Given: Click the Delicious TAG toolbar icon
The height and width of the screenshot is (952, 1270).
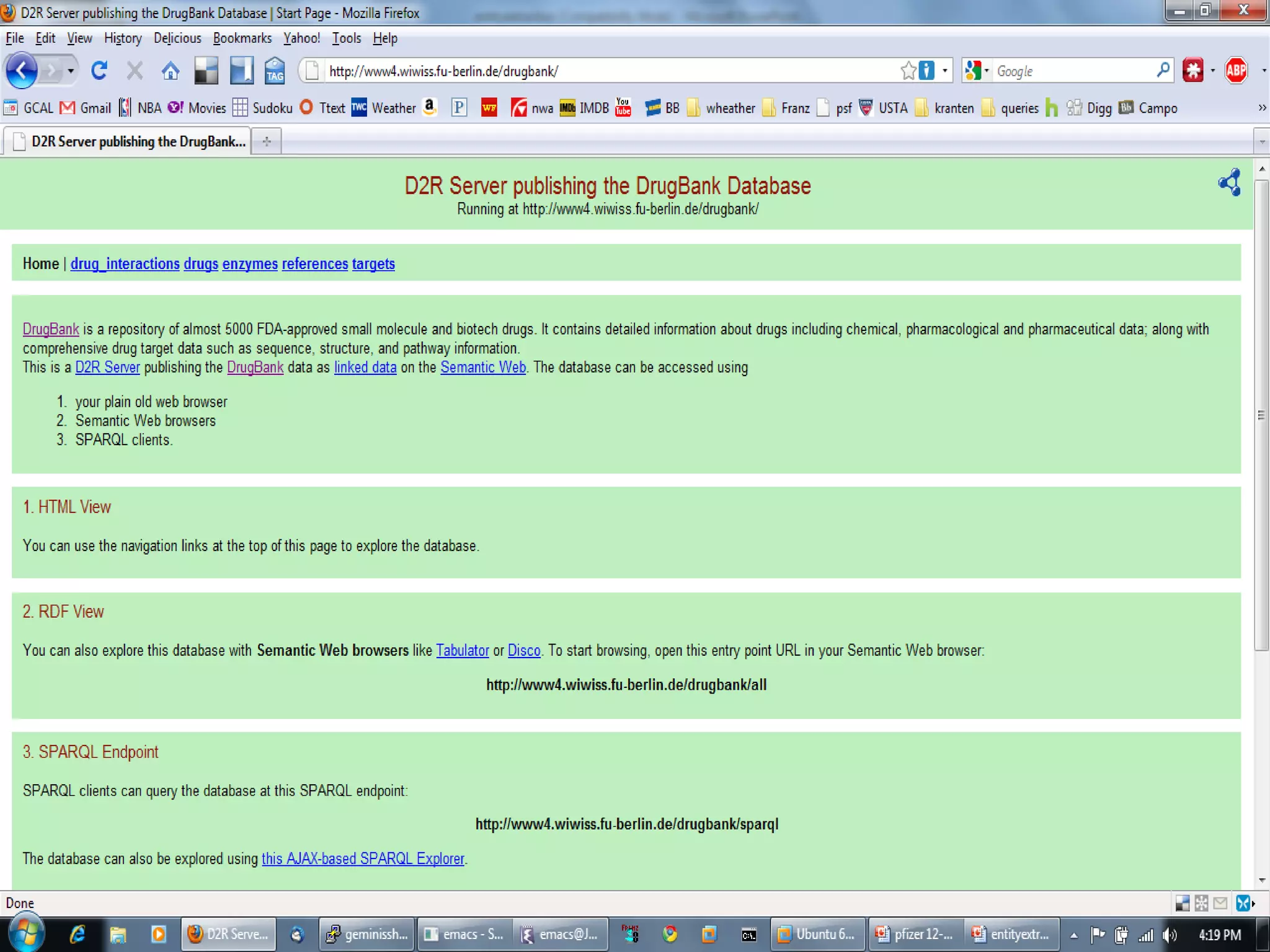Looking at the screenshot, I should (275, 71).
